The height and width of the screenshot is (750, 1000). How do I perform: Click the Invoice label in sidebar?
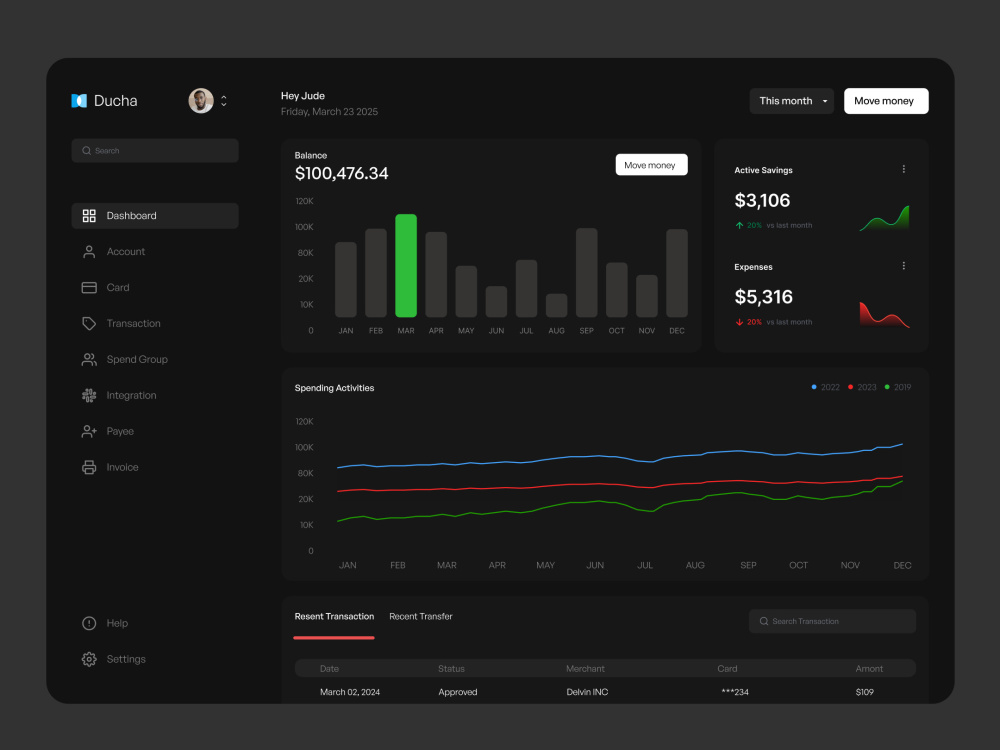coord(122,467)
